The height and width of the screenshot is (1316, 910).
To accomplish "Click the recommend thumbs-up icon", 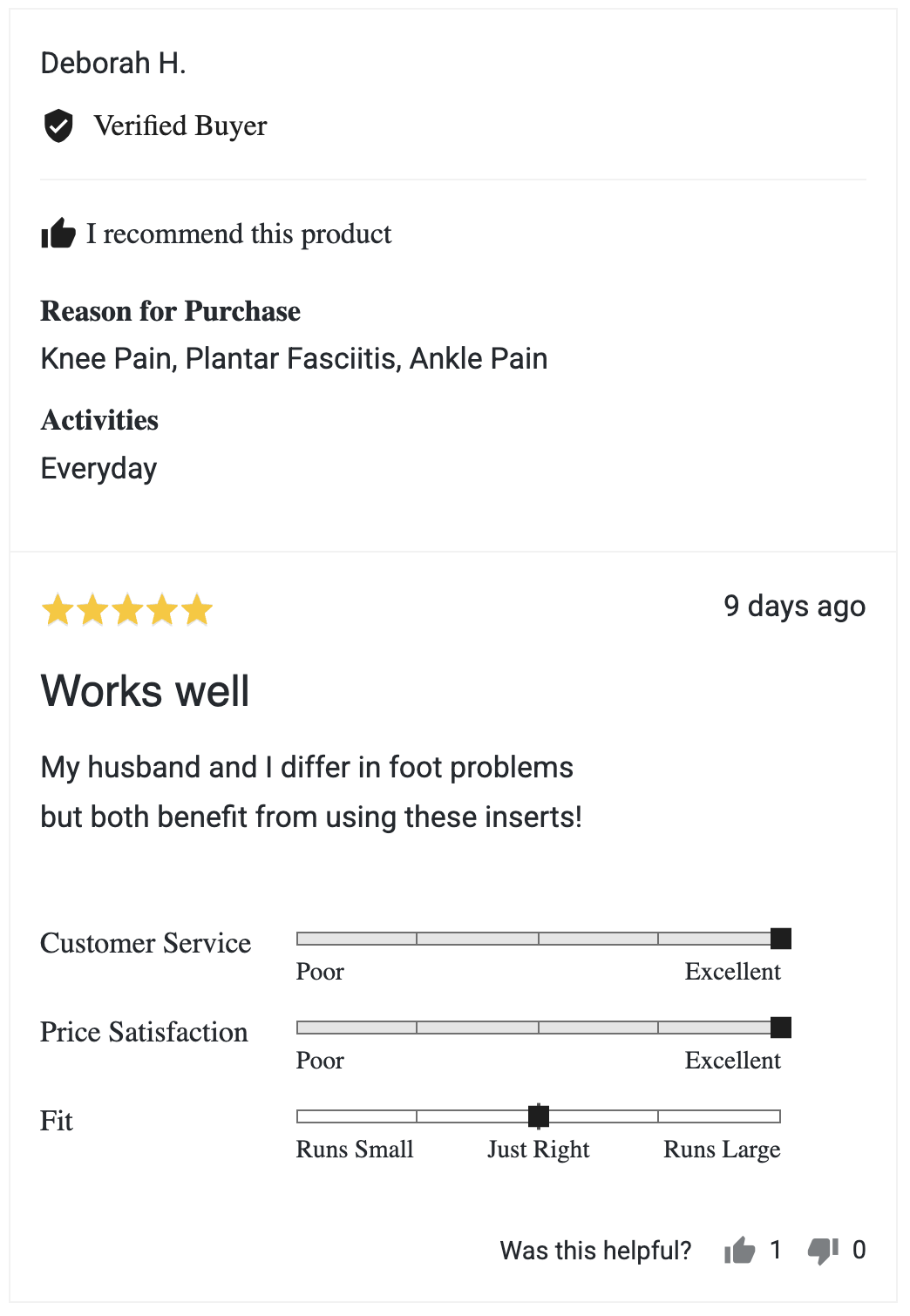I will coord(58,234).
